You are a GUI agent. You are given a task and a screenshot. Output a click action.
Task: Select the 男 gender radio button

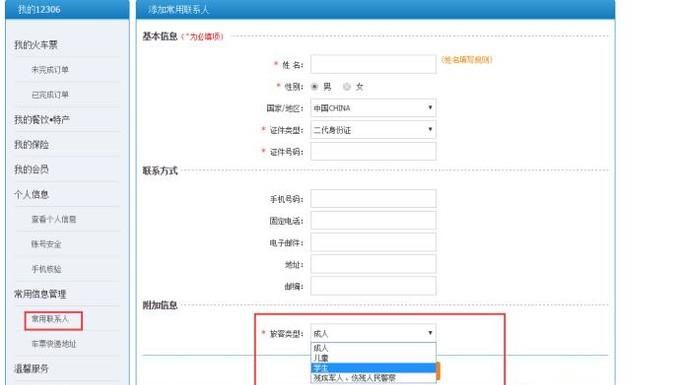coord(314,87)
